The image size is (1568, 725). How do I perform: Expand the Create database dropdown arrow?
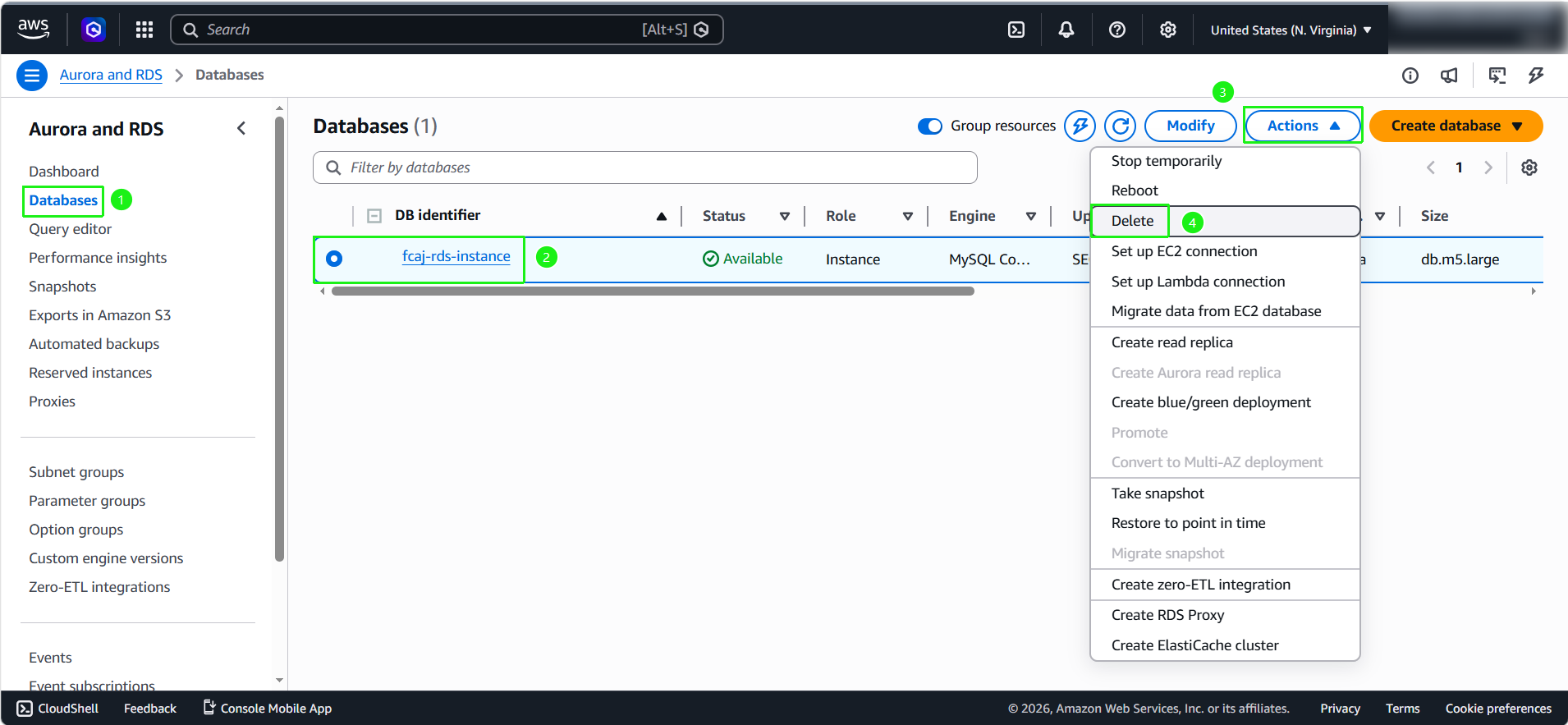[x=1517, y=126]
